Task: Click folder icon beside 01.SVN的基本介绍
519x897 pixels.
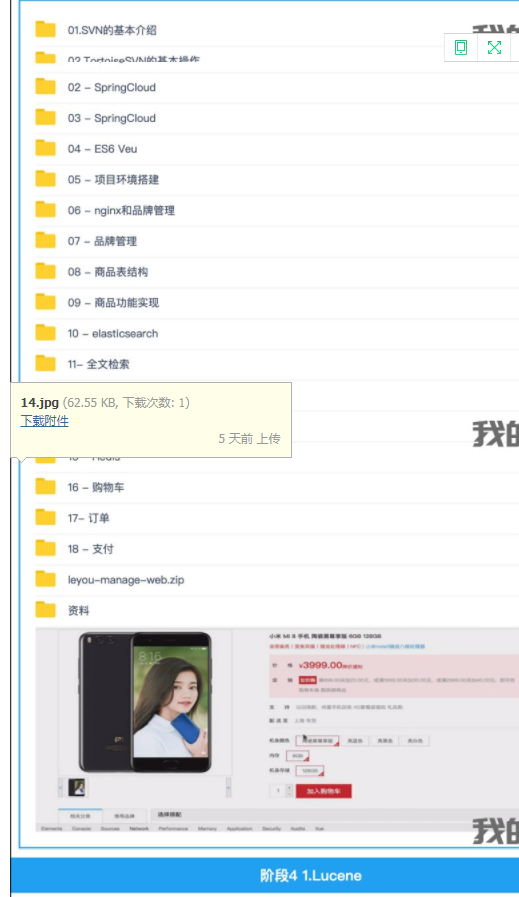Action: click(x=45, y=29)
